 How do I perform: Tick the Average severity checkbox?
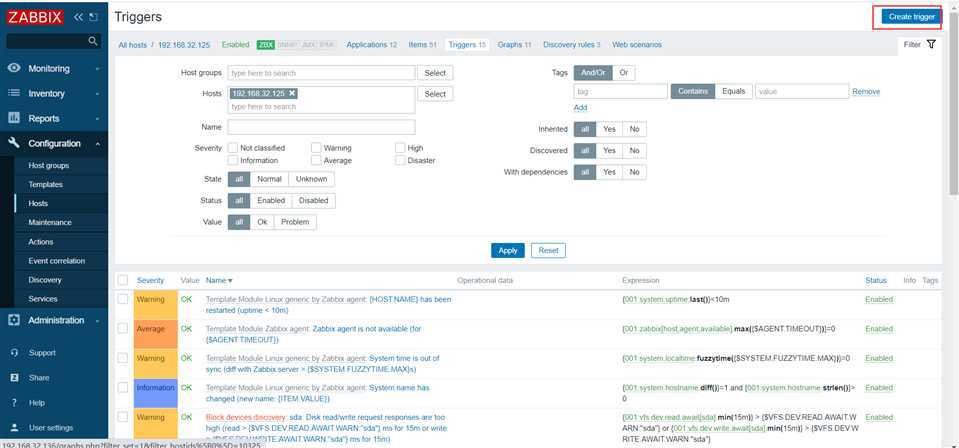tap(316, 160)
